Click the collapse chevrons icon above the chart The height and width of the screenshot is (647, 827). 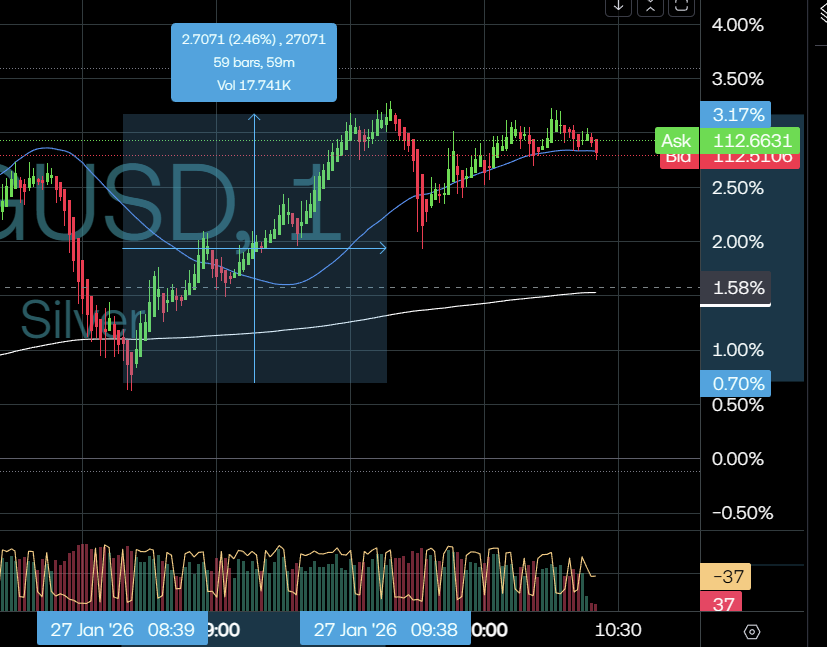coord(650,6)
